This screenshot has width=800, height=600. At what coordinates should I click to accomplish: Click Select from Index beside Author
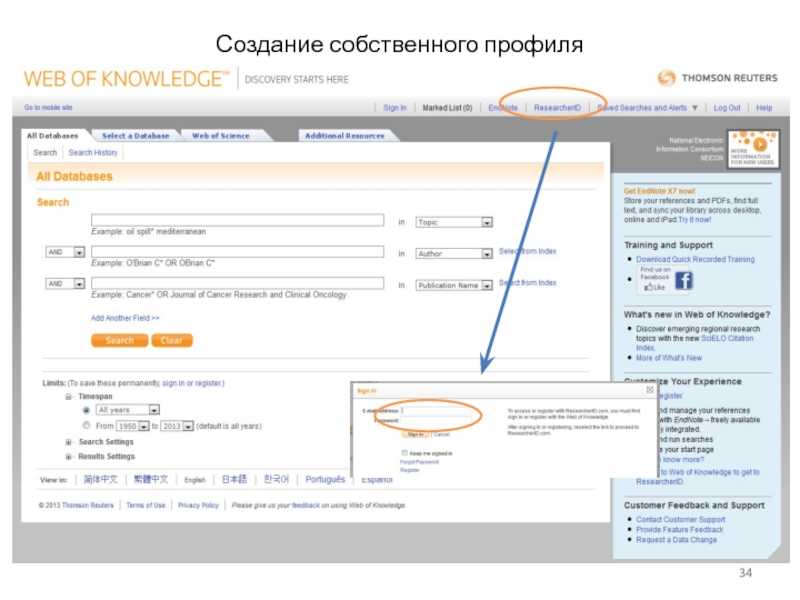tap(528, 251)
